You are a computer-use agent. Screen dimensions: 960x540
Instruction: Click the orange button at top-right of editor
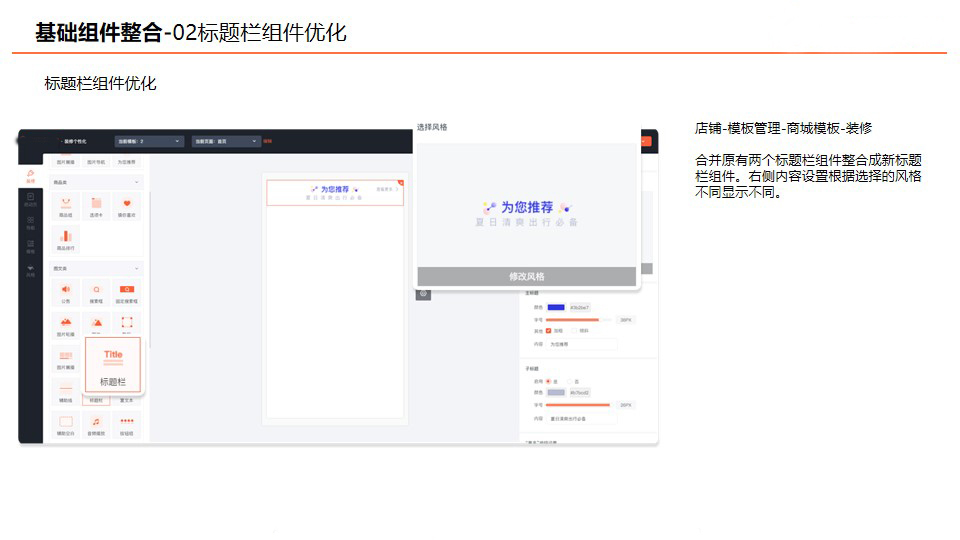pos(645,141)
